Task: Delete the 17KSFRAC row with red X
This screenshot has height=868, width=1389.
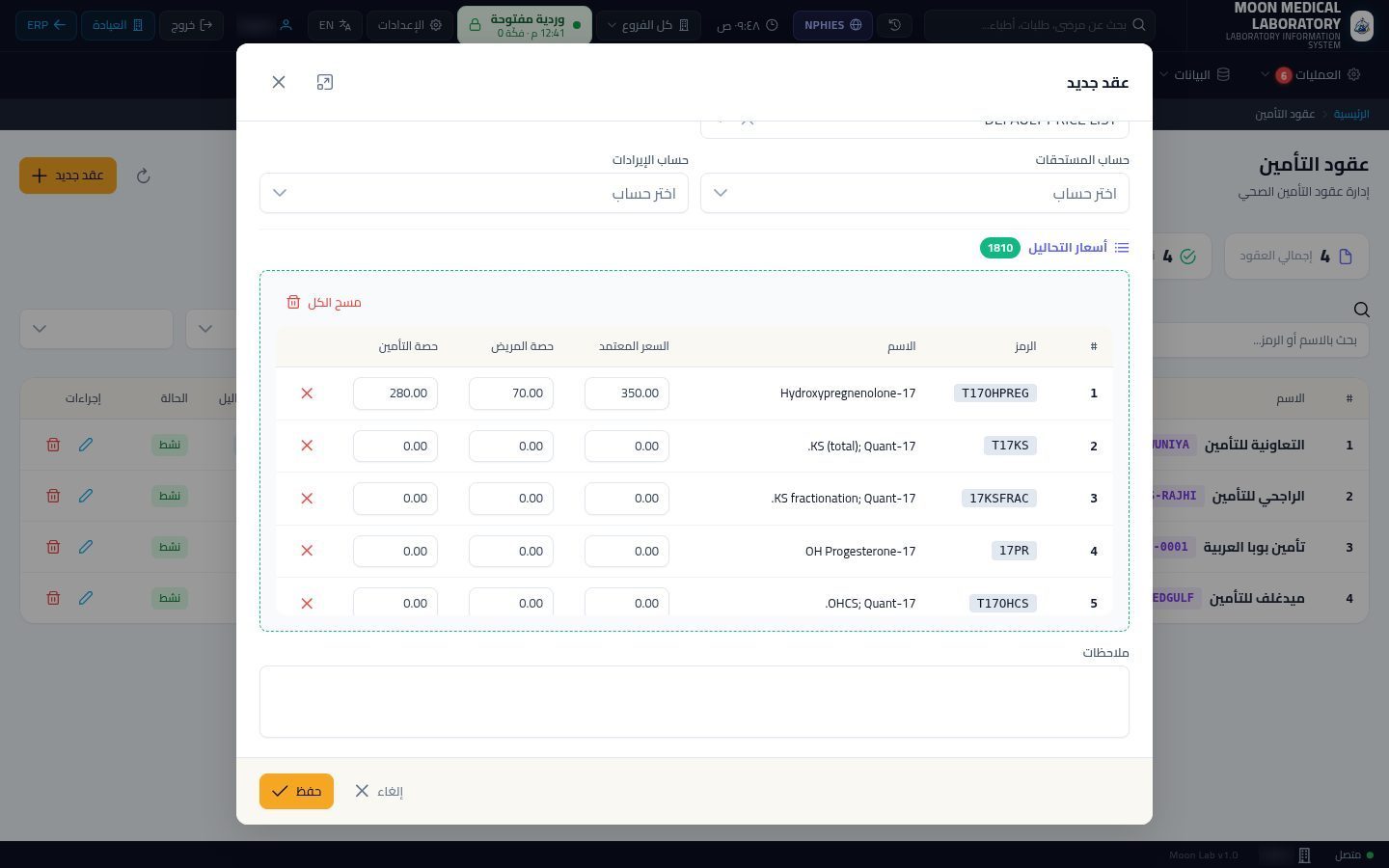Action: point(307,499)
